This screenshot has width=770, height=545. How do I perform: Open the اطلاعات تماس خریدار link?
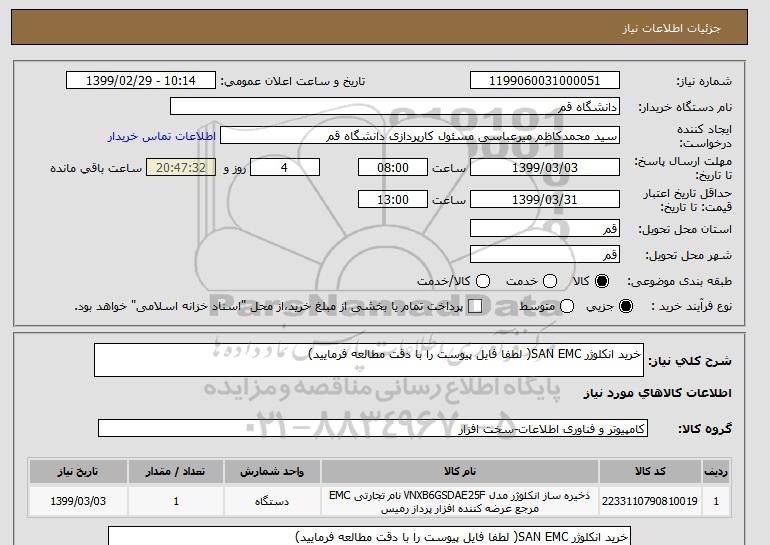pyautogui.click(x=162, y=136)
